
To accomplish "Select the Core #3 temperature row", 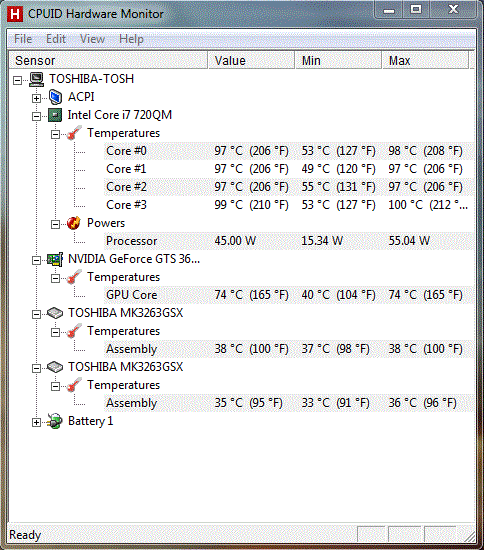I will [289, 205].
